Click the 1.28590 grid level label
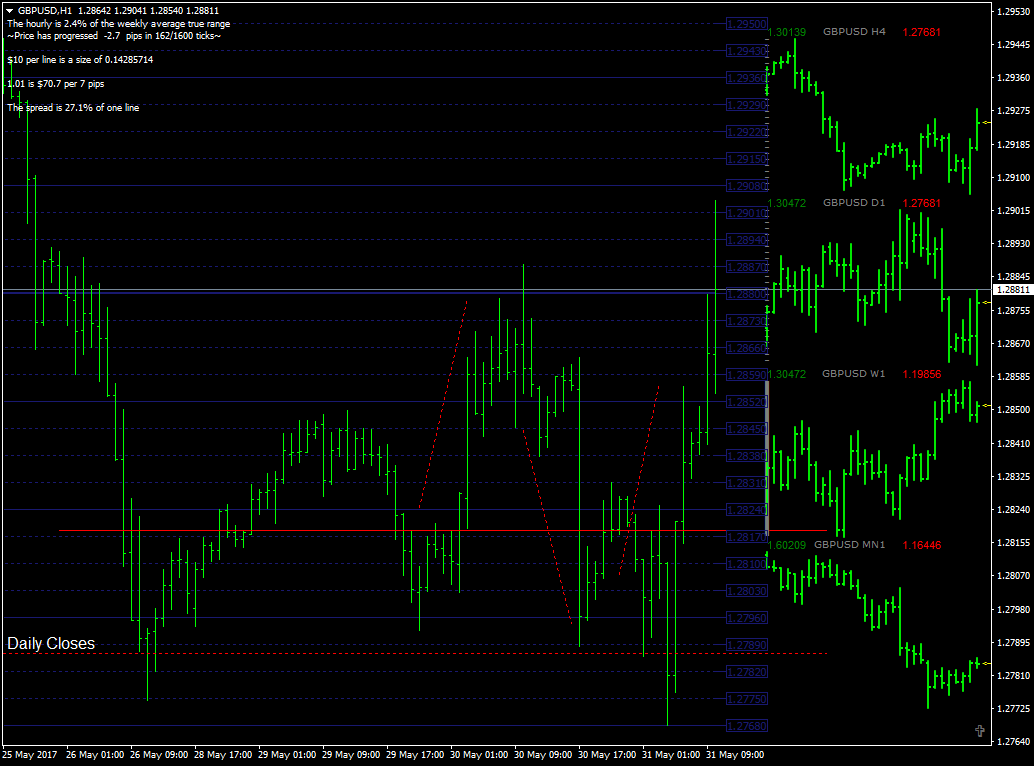 point(746,375)
